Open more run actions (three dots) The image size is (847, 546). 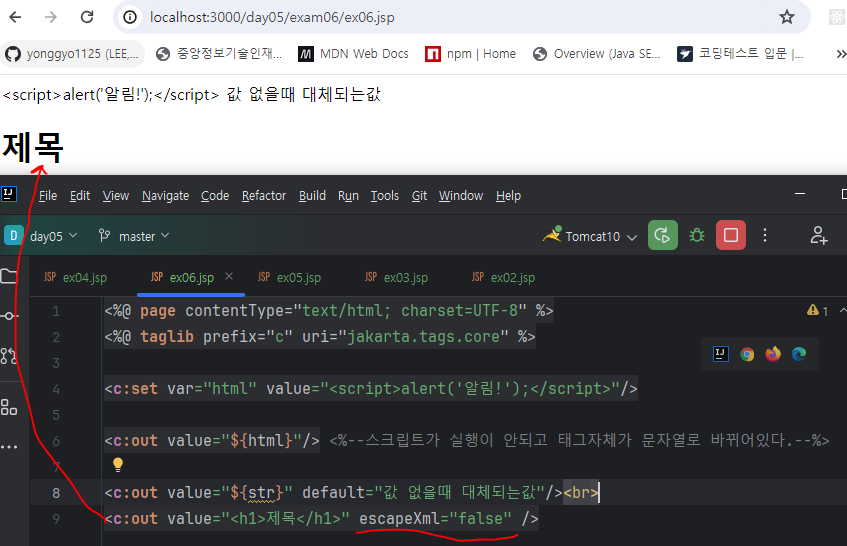click(x=765, y=235)
